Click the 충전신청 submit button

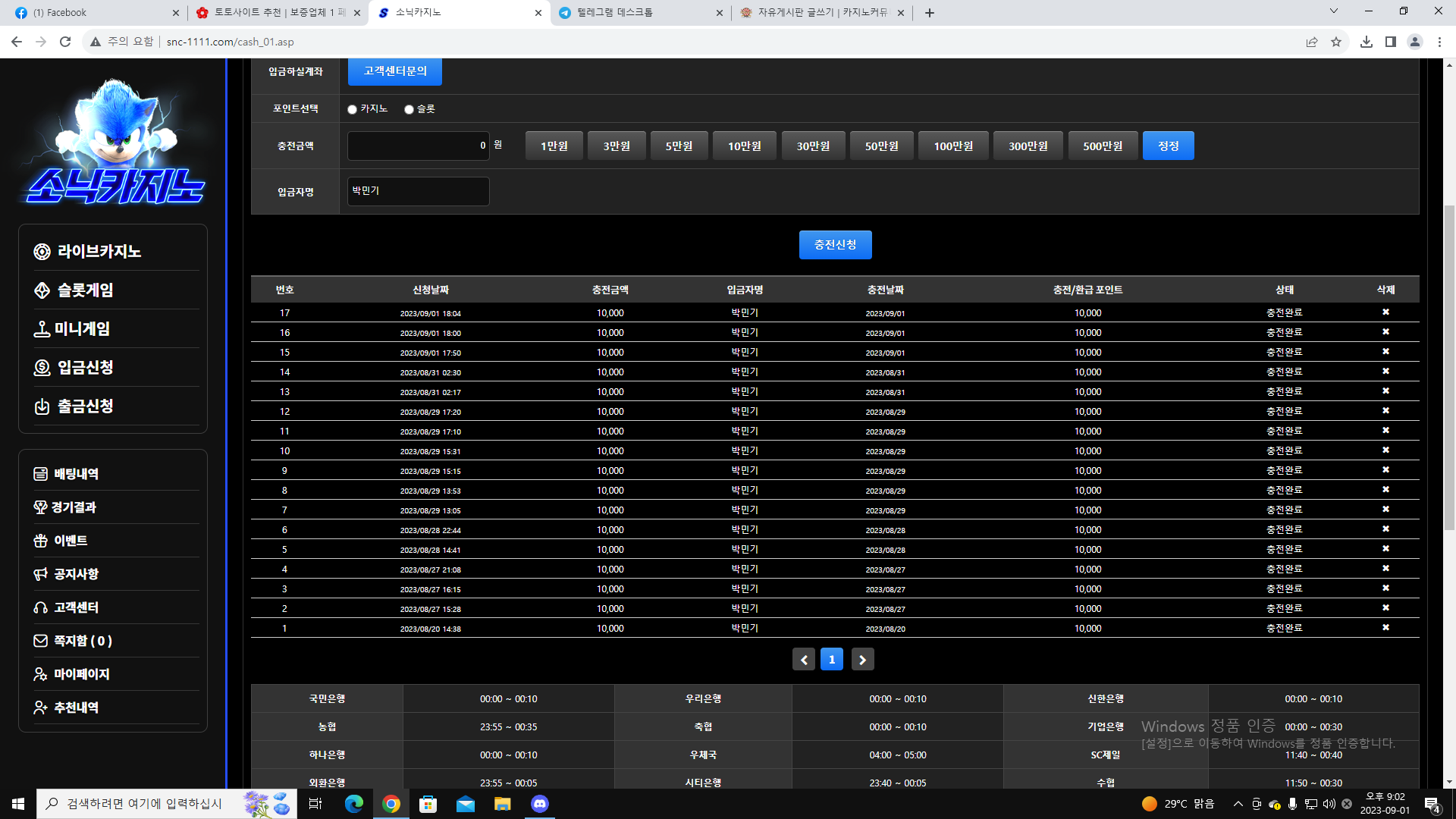tap(835, 245)
